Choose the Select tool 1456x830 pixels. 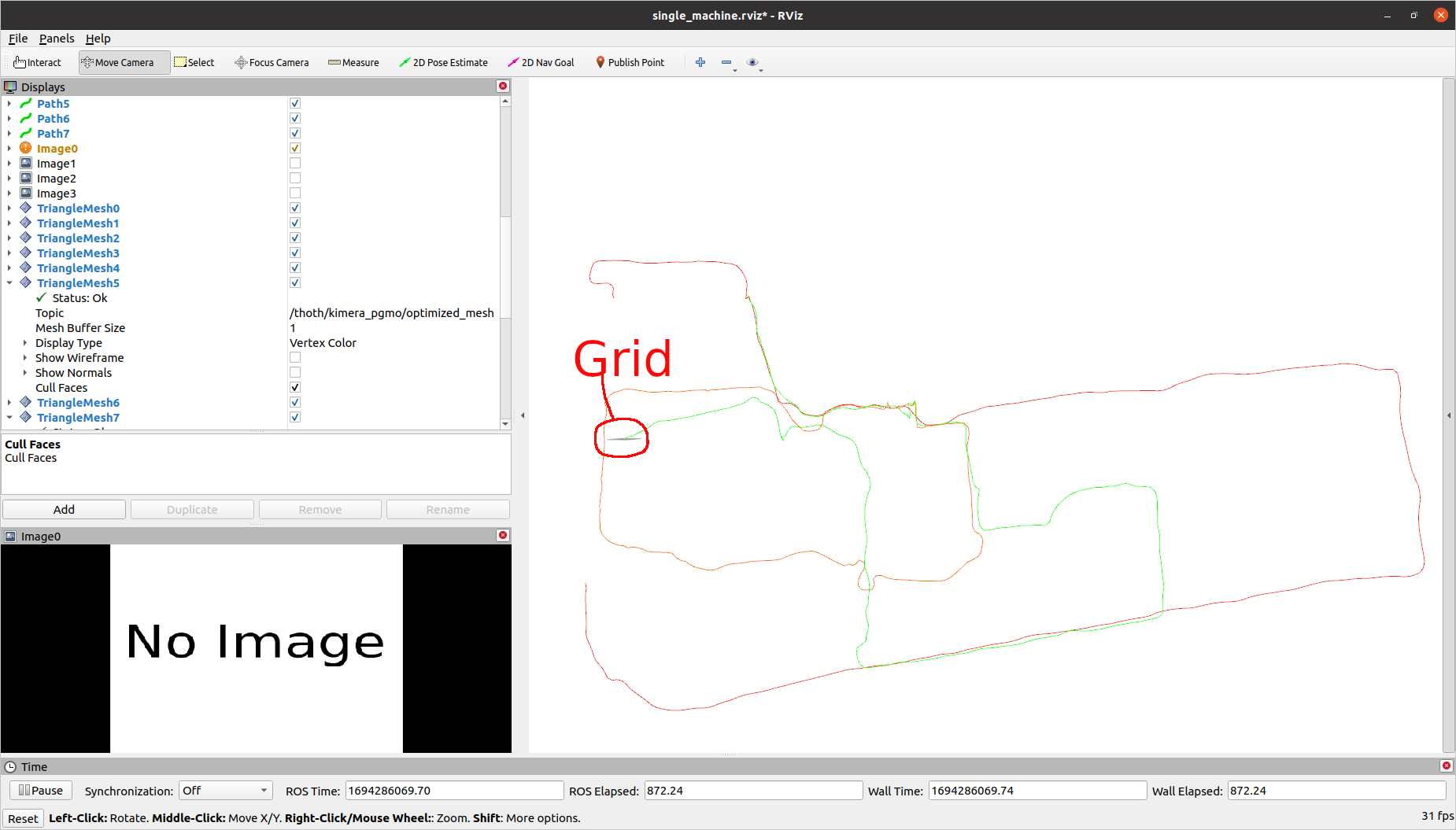click(x=194, y=62)
